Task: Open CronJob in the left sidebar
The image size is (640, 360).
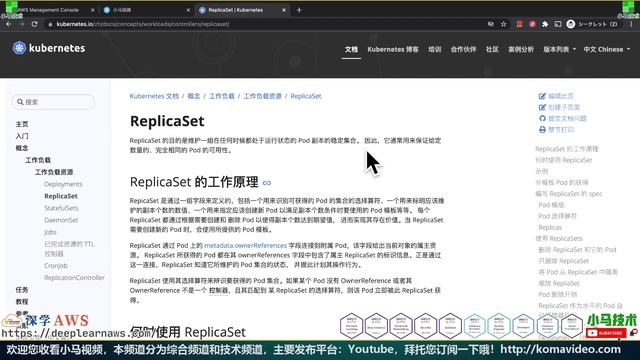Action: pos(56,266)
